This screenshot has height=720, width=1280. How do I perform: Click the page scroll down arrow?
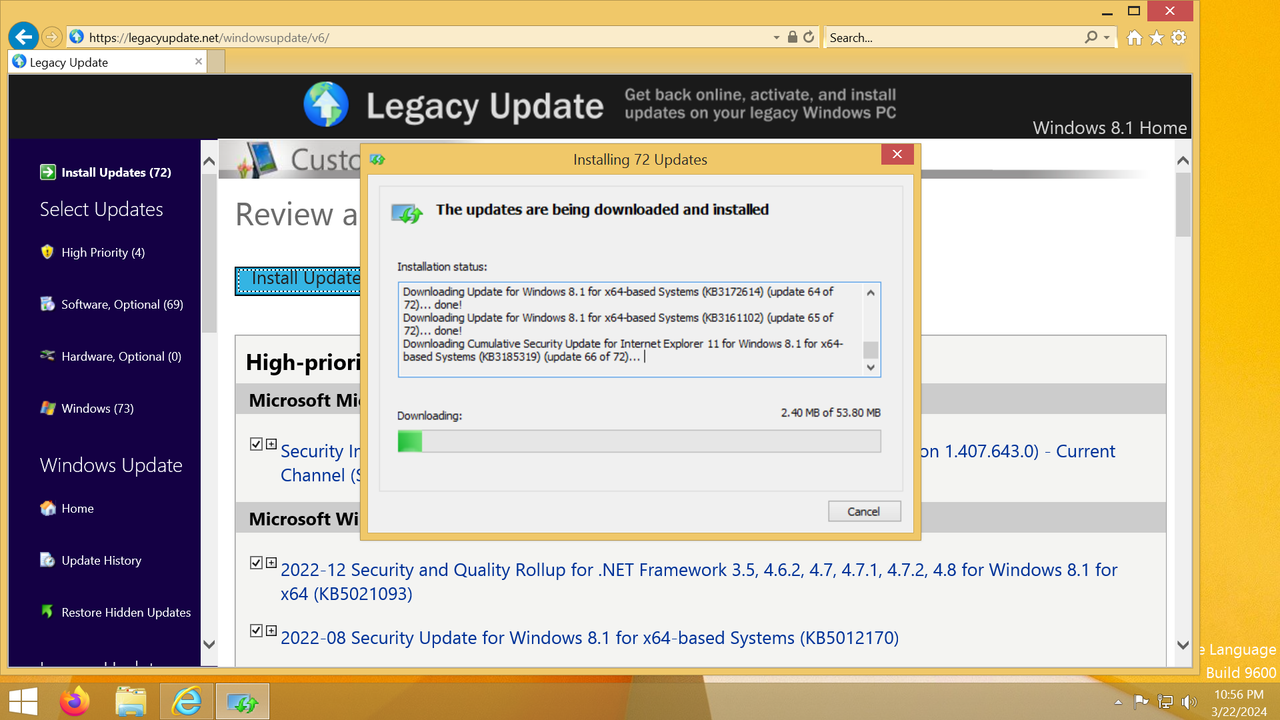(1183, 645)
